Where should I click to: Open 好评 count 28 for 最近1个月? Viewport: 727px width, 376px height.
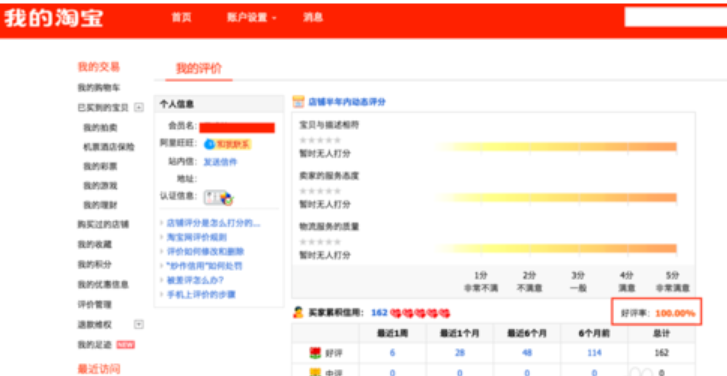point(459,353)
